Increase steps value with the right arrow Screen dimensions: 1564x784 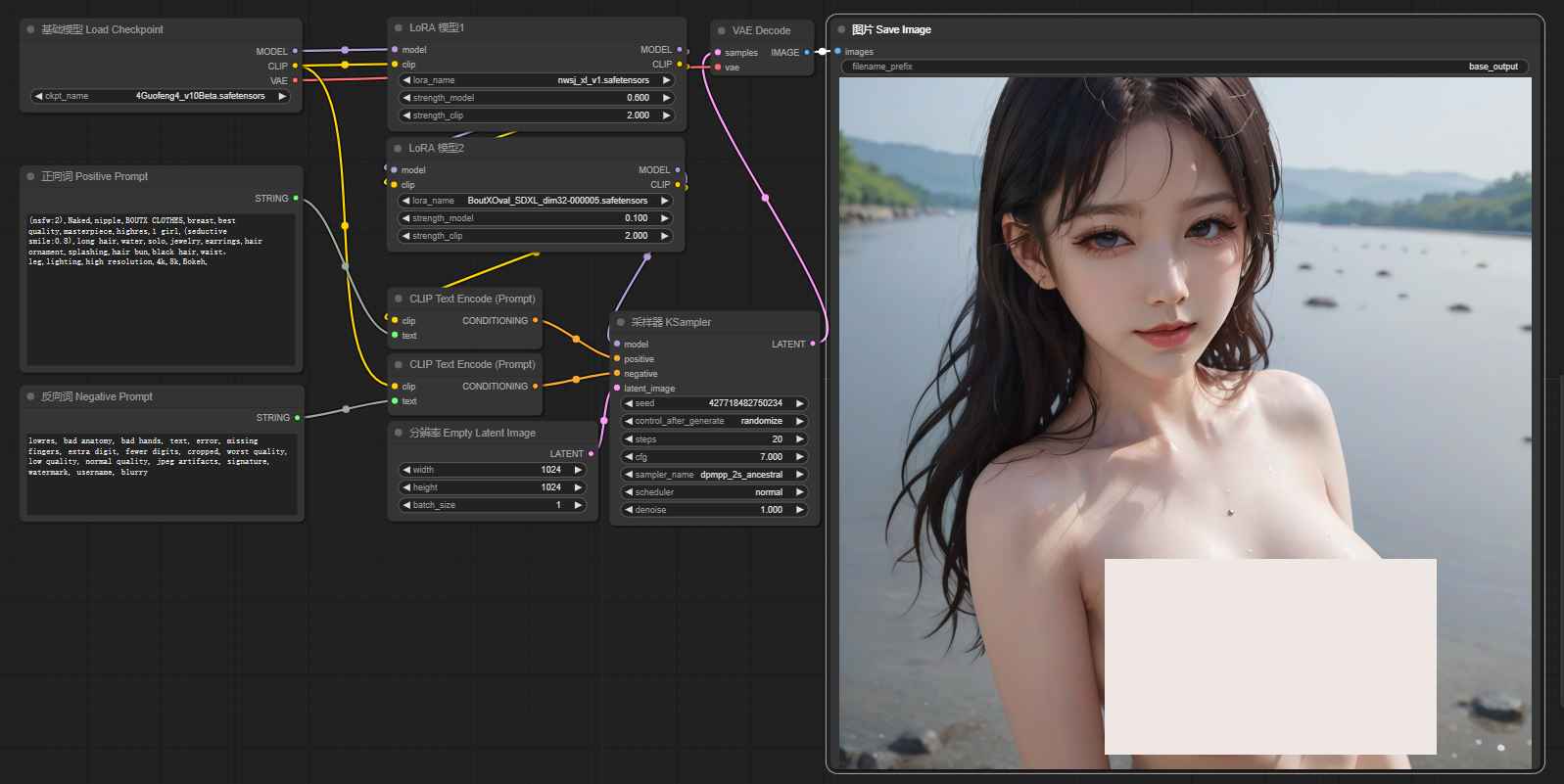pos(799,439)
